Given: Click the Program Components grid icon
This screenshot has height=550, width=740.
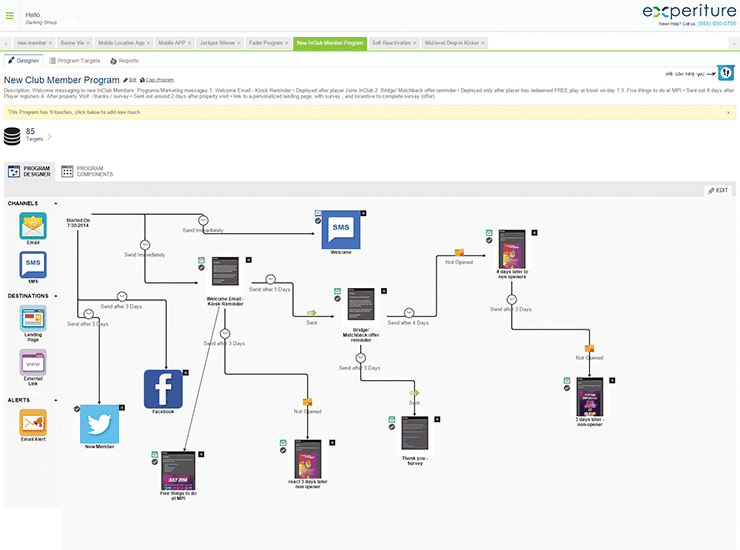Looking at the screenshot, I should coord(67,171).
